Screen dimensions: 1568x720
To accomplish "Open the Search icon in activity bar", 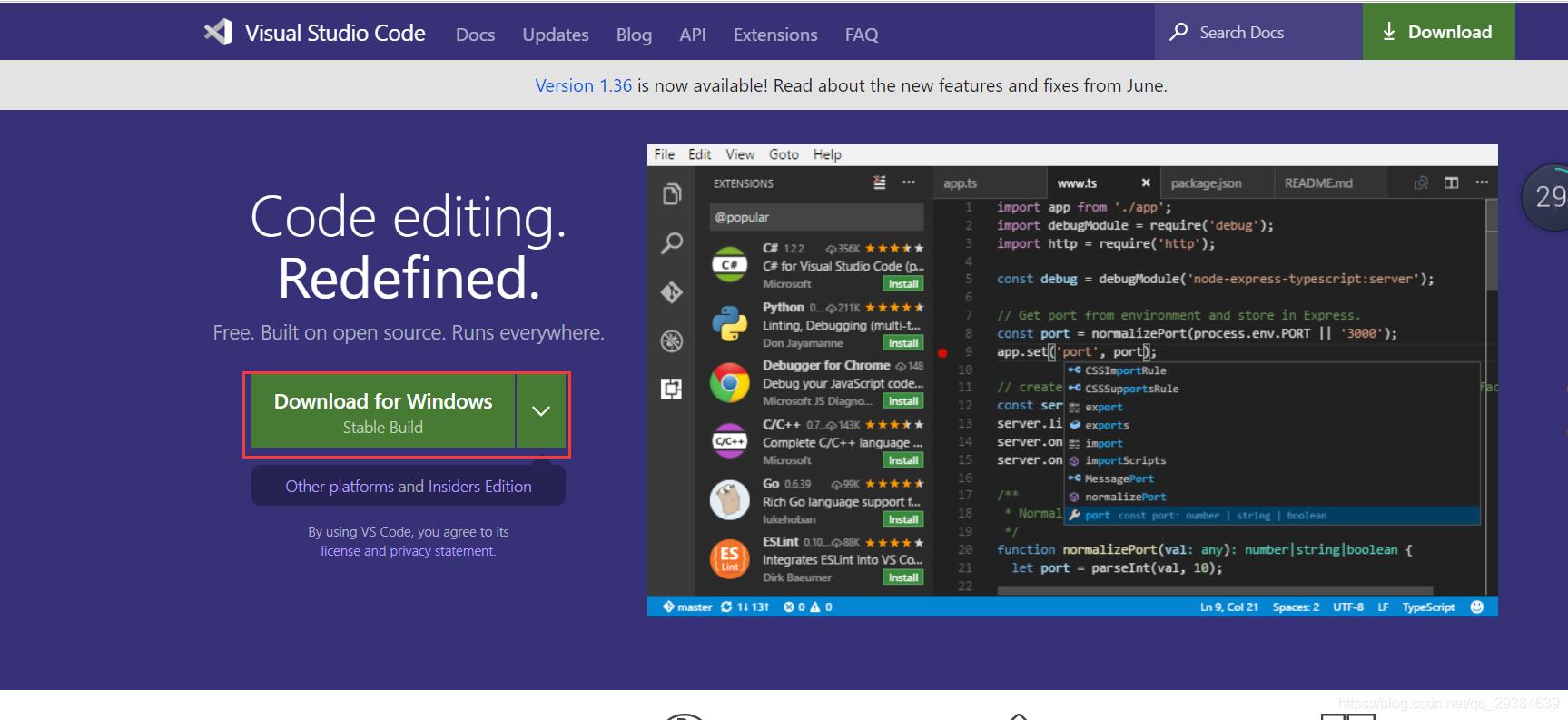I will [672, 243].
